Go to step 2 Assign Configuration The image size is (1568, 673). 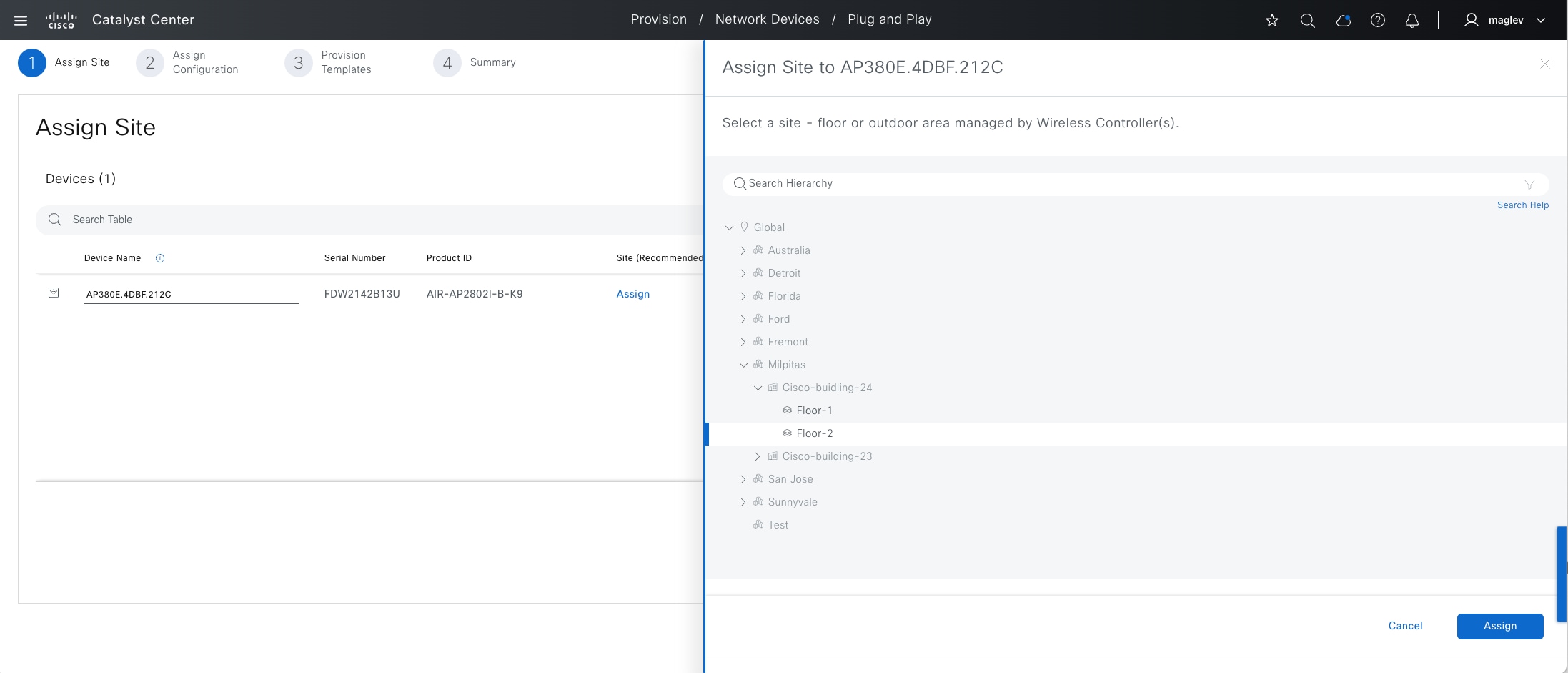tap(187, 62)
